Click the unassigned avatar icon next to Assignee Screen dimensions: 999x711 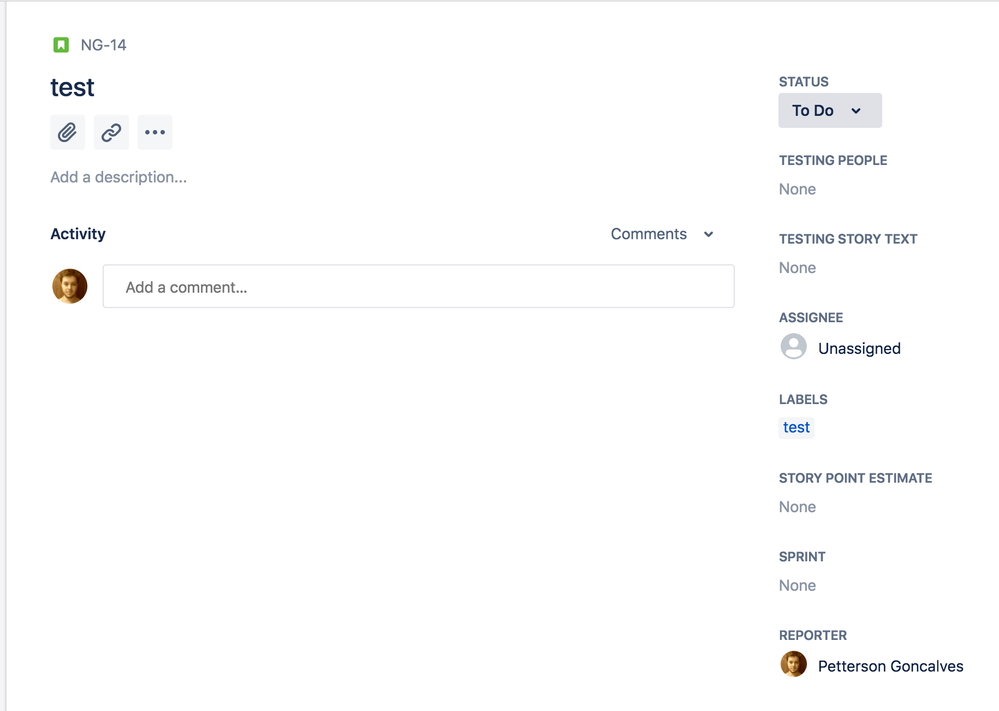click(x=793, y=346)
